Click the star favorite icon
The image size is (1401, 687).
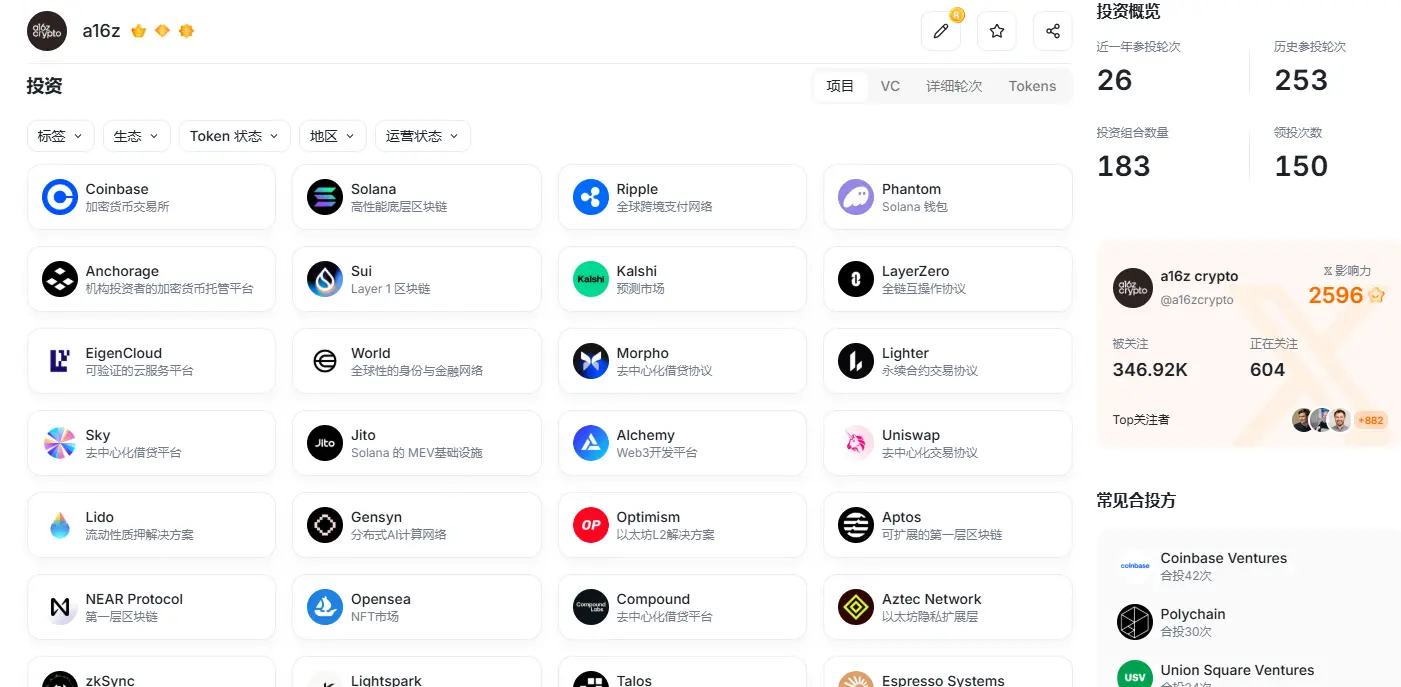[x=997, y=31]
